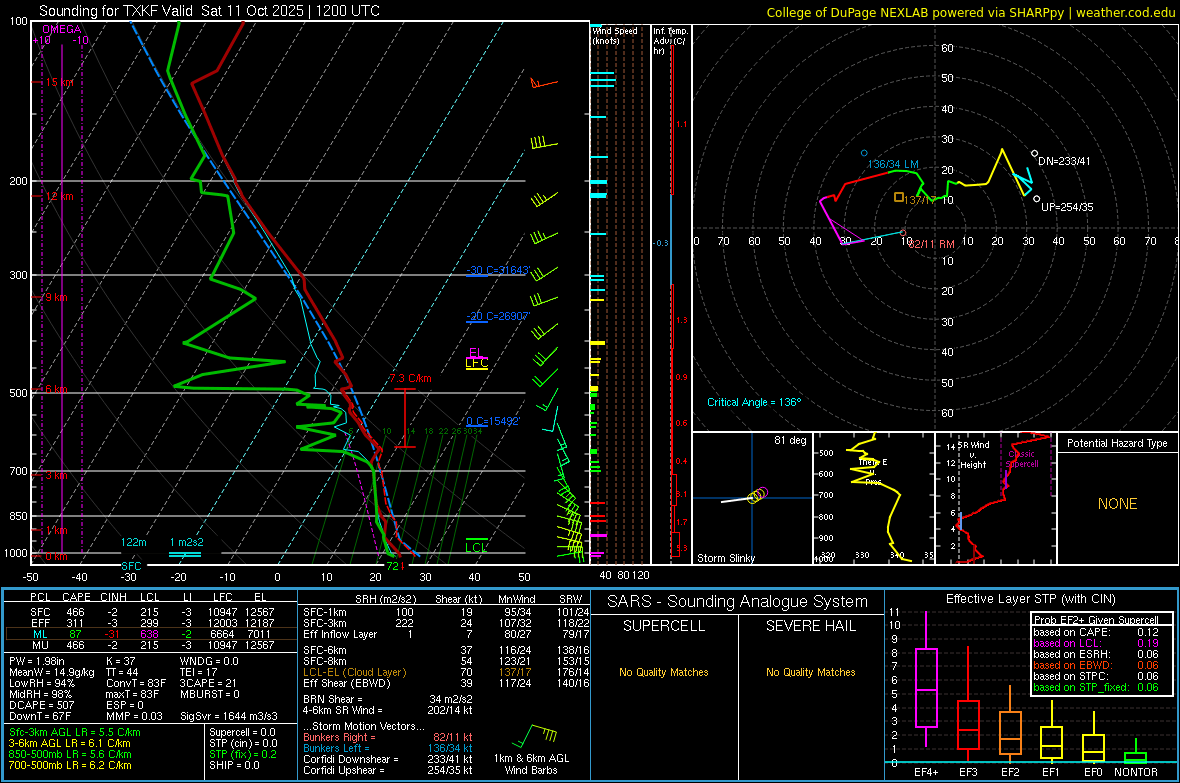Click the SHIP = 0.0 value

[234, 765]
